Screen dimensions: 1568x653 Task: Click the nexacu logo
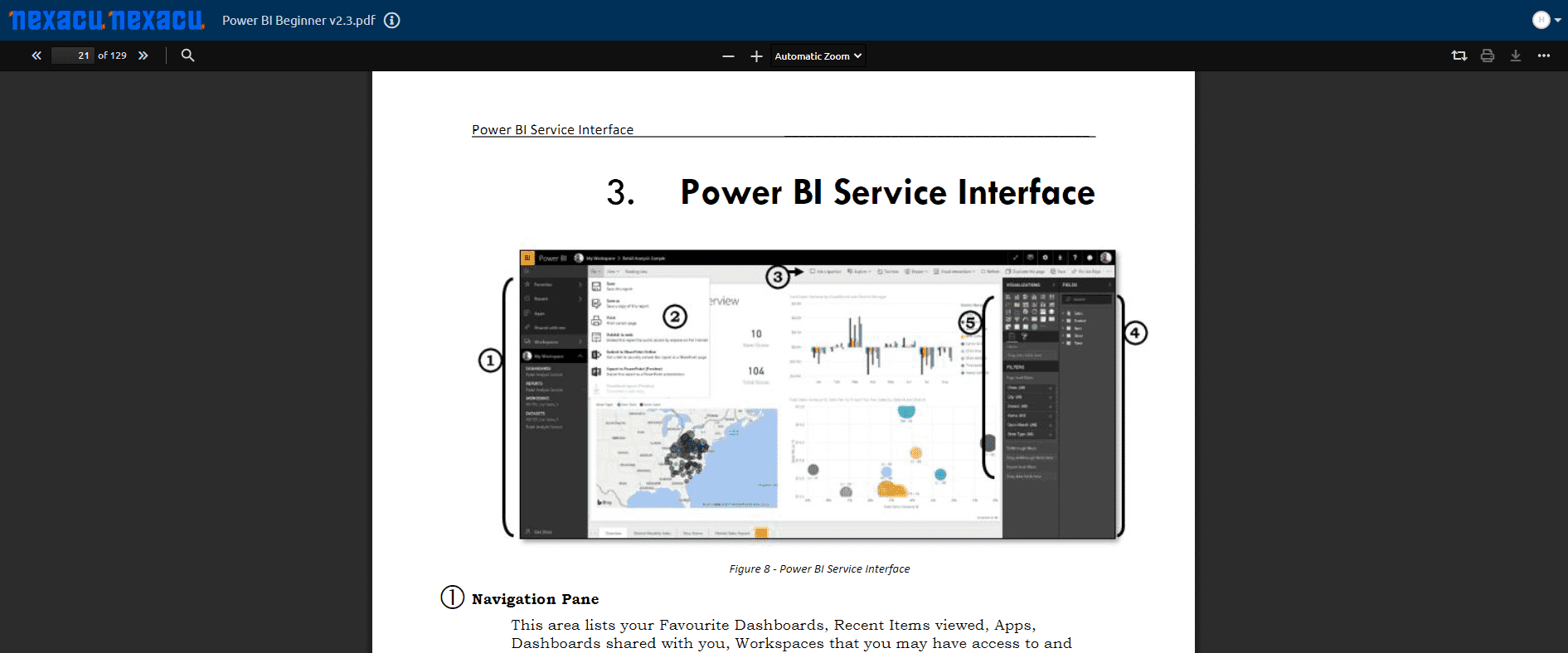pos(106,20)
